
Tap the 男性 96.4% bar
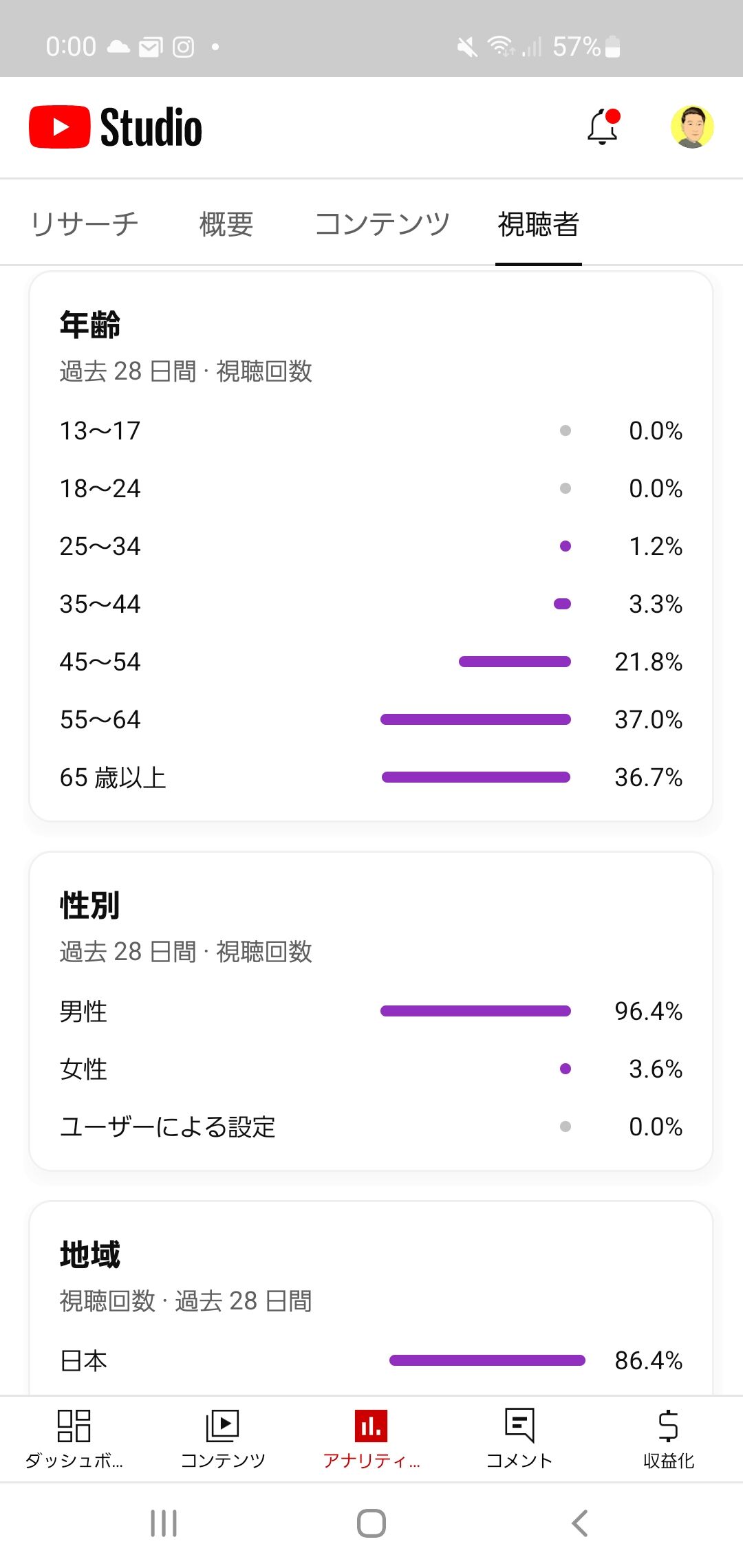pos(475,1011)
